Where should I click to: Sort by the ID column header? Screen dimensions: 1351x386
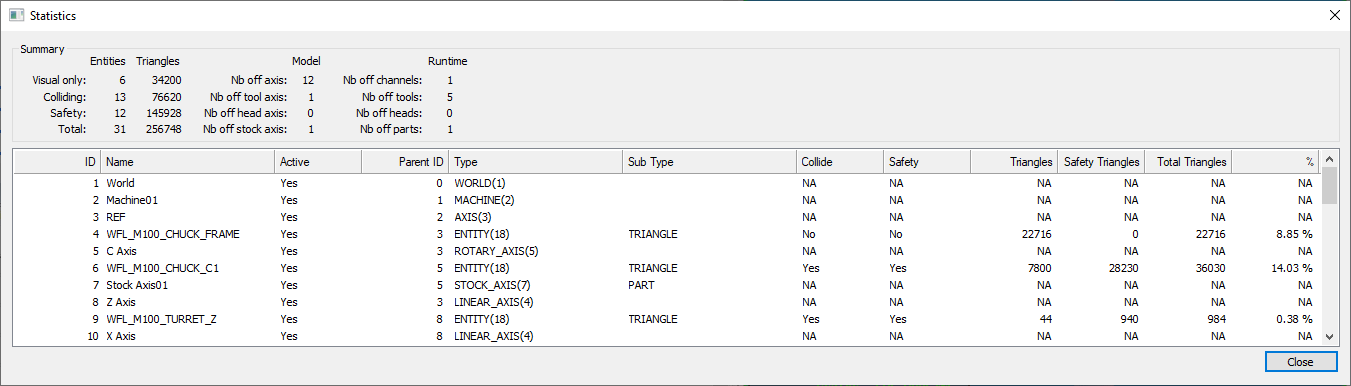click(x=57, y=161)
